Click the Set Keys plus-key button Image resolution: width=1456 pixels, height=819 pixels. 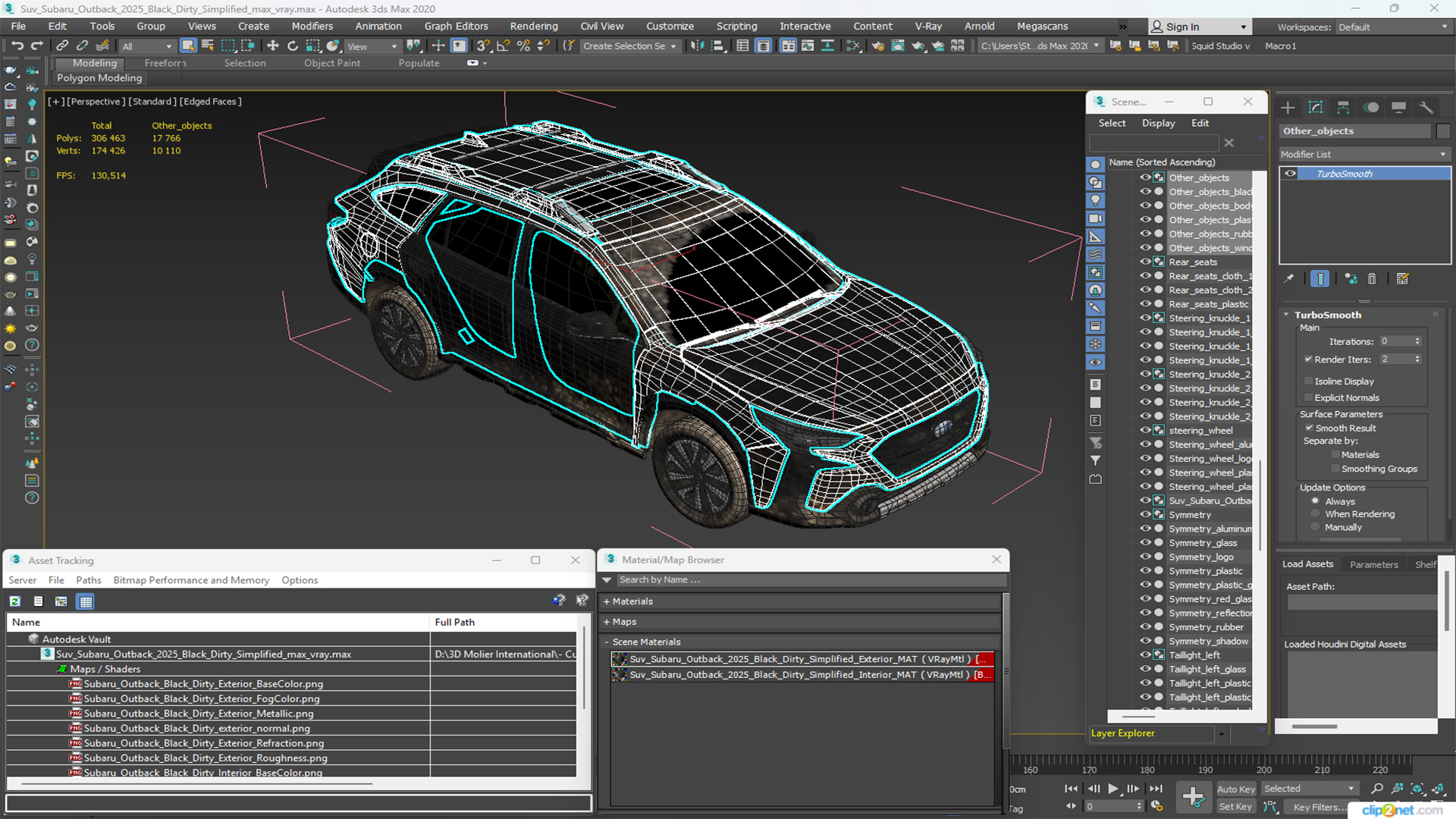click(1194, 797)
